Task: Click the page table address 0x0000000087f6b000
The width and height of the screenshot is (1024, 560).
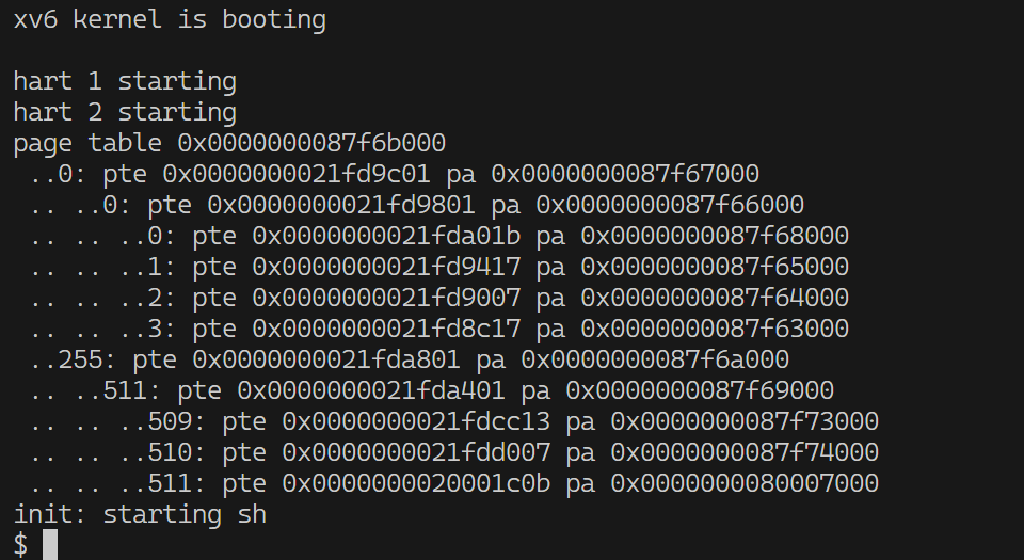Action: point(312,143)
